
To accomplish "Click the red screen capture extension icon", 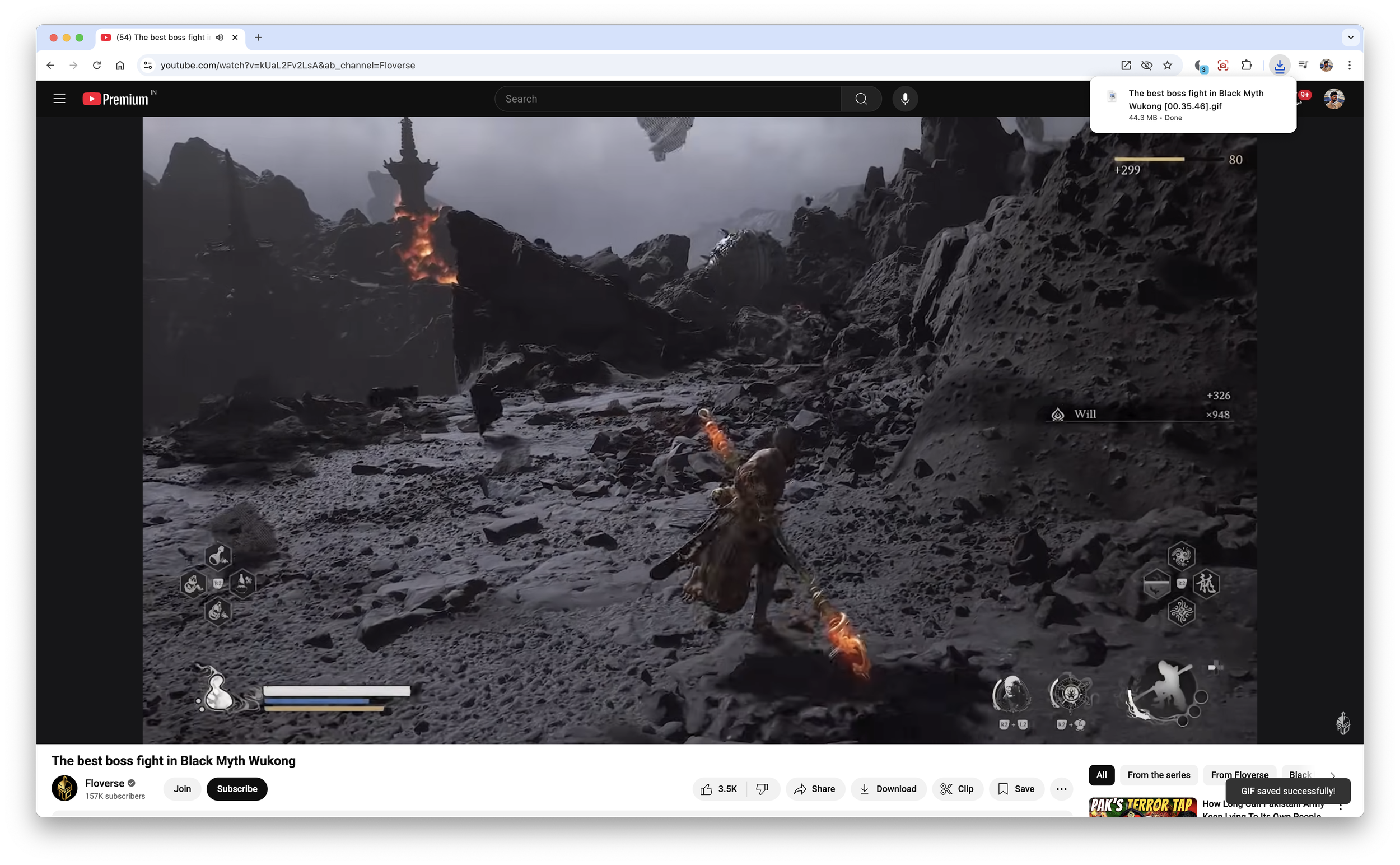I will 1222,65.
